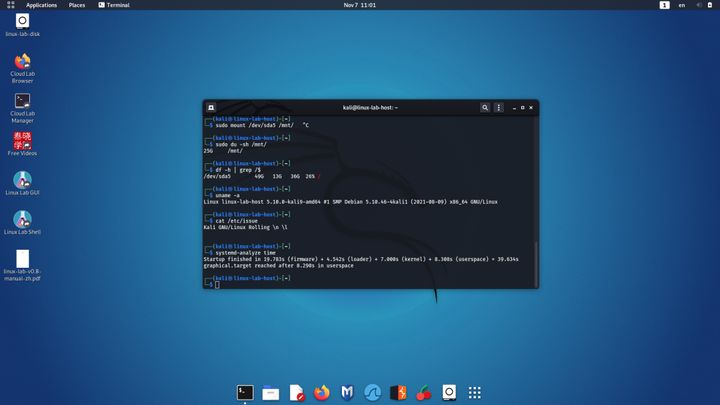This screenshot has width=720, height=405.
Task: Click the 'cat /etc/issue' command line
Action: [x=236, y=221]
